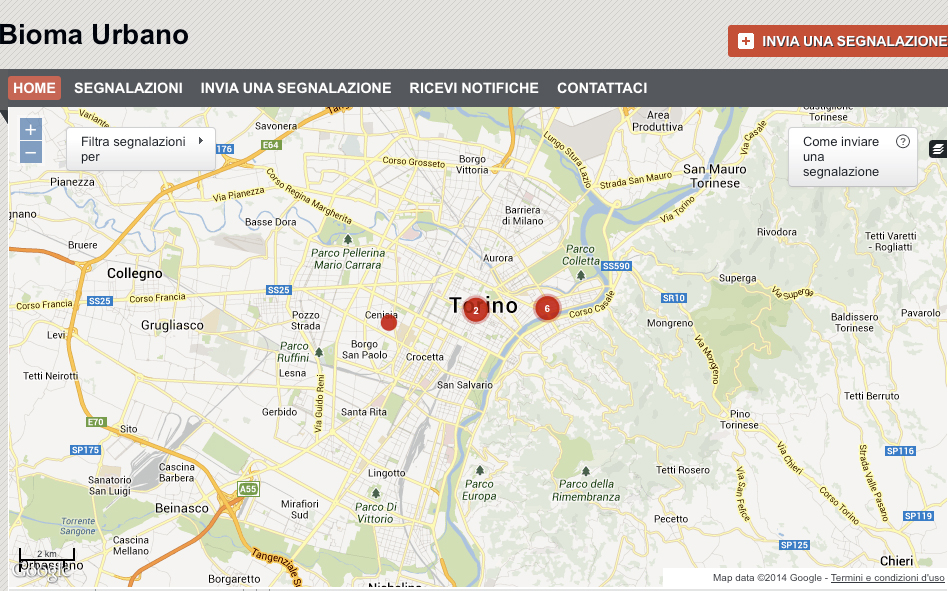This screenshot has width=948, height=591.
Task: Click the Bioma Urbano site title
Action: (x=94, y=34)
